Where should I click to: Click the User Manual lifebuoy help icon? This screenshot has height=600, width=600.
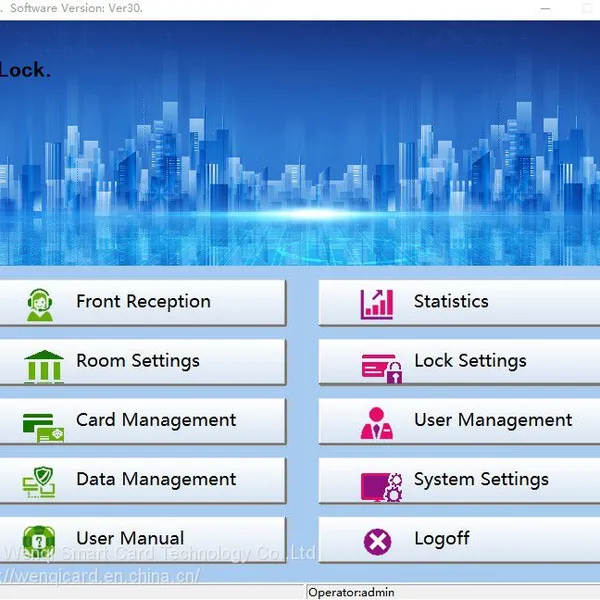pyautogui.click(x=39, y=541)
